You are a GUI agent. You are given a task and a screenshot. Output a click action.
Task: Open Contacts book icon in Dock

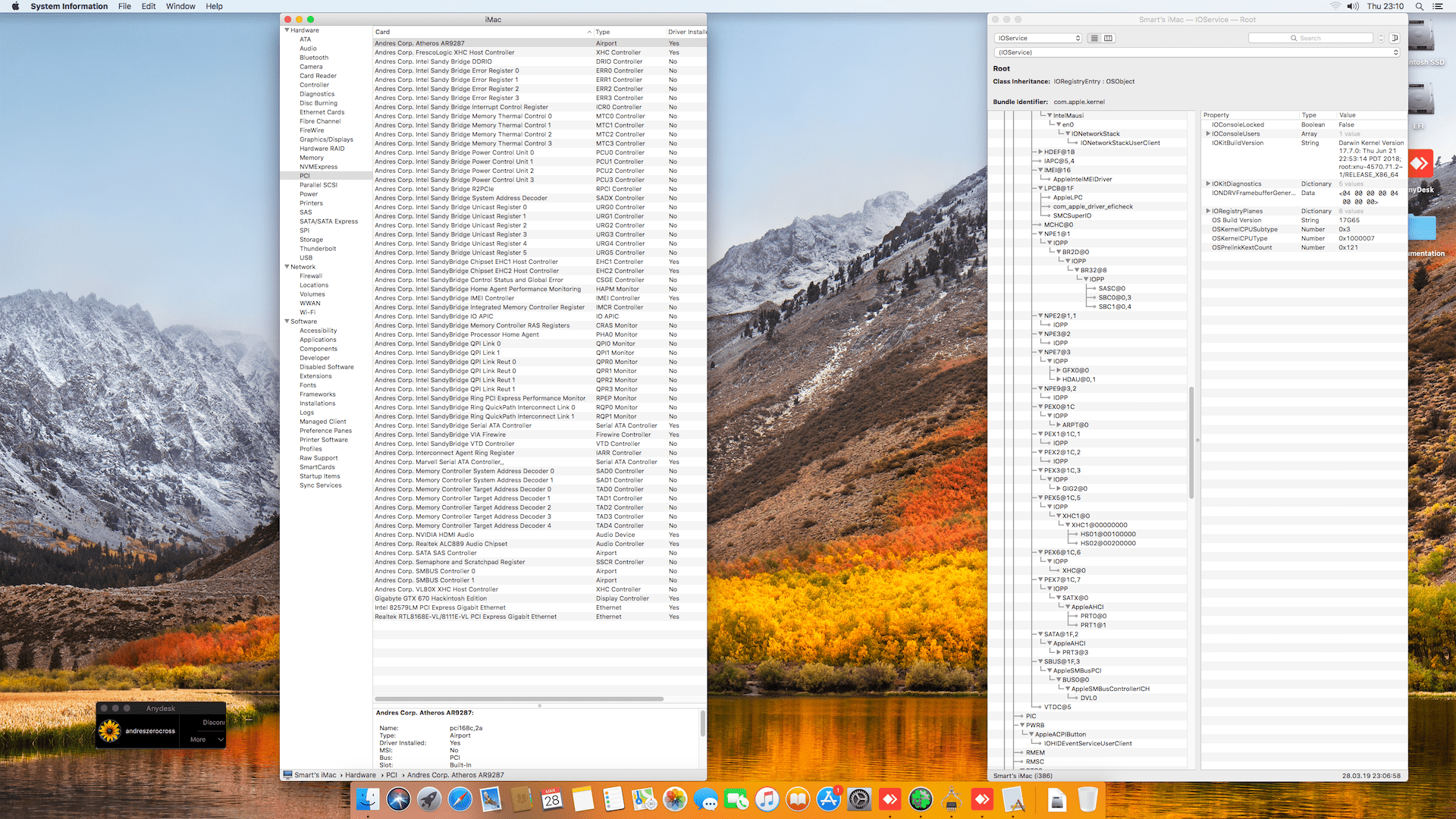click(522, 799)
